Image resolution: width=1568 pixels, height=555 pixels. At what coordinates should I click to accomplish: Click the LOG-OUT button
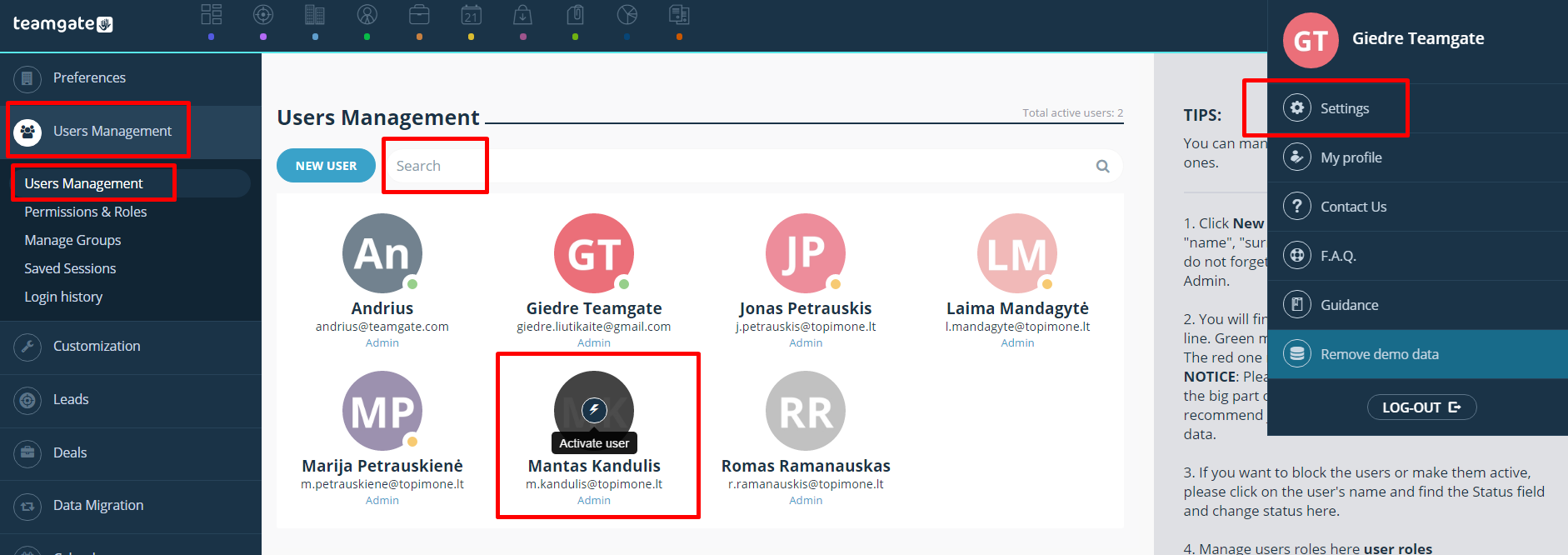[1422, 407]
